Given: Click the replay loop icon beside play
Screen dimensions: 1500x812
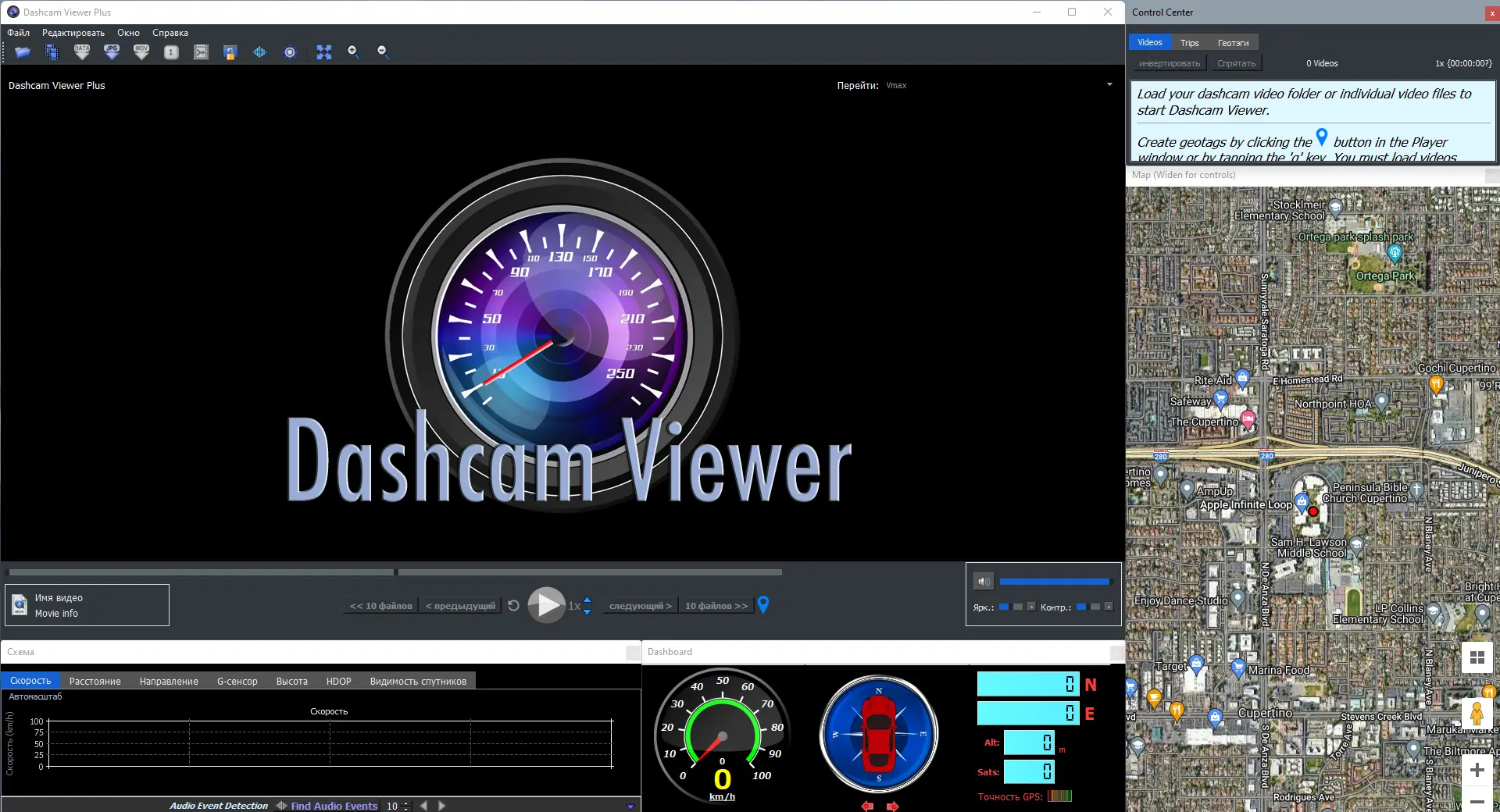Looking at the screenshot, I should tap(513, 605).
